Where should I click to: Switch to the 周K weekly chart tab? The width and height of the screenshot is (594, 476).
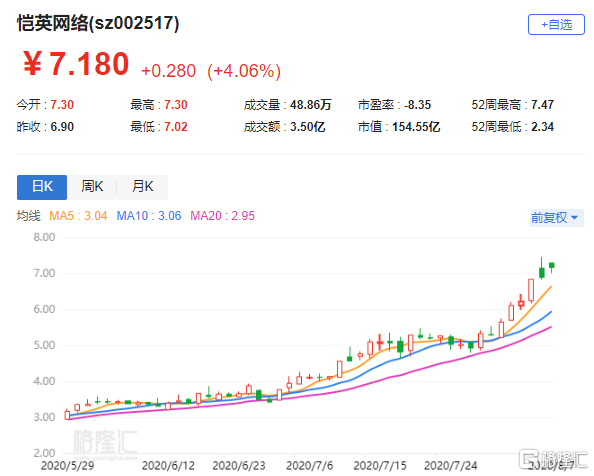point(92,187)
